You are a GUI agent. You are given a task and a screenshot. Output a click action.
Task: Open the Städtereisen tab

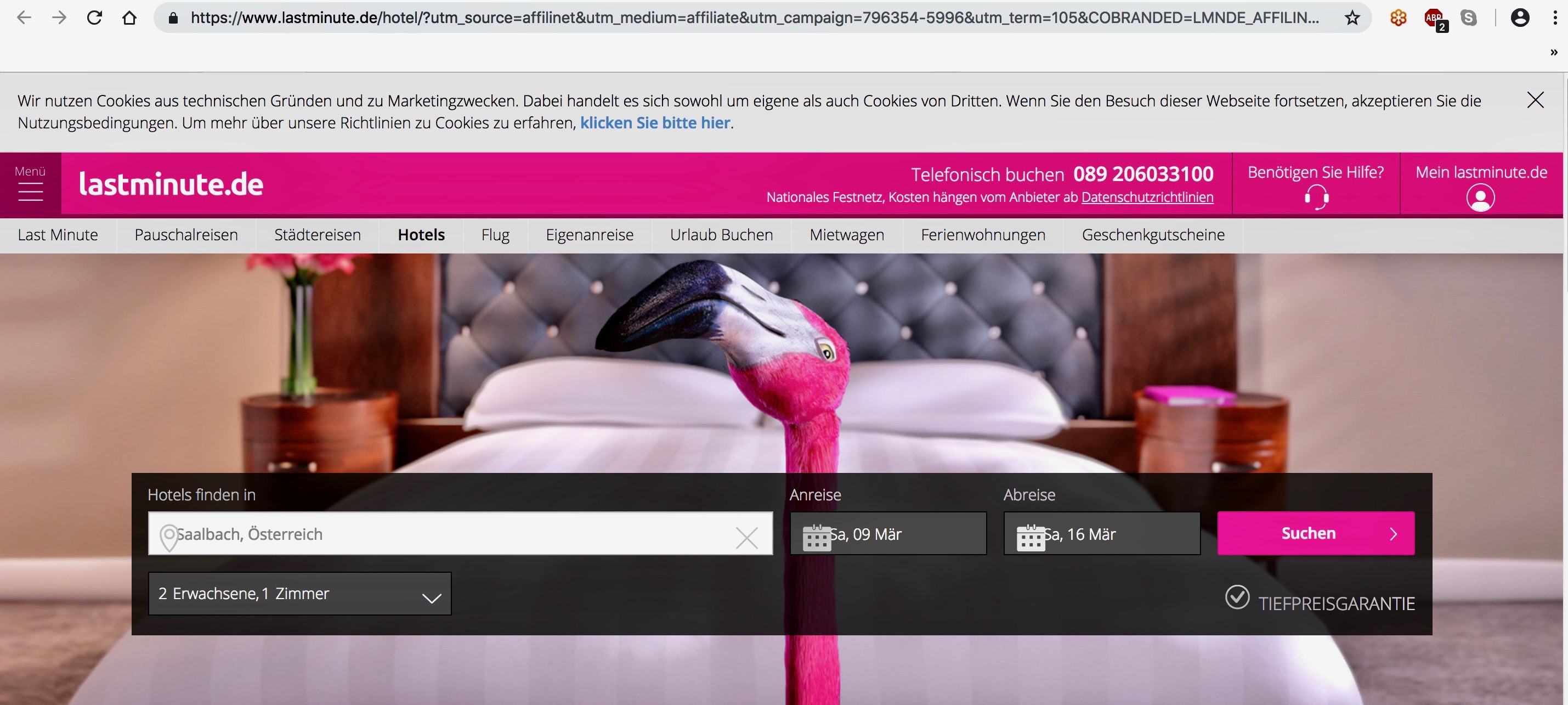click(x=318, y=235)
